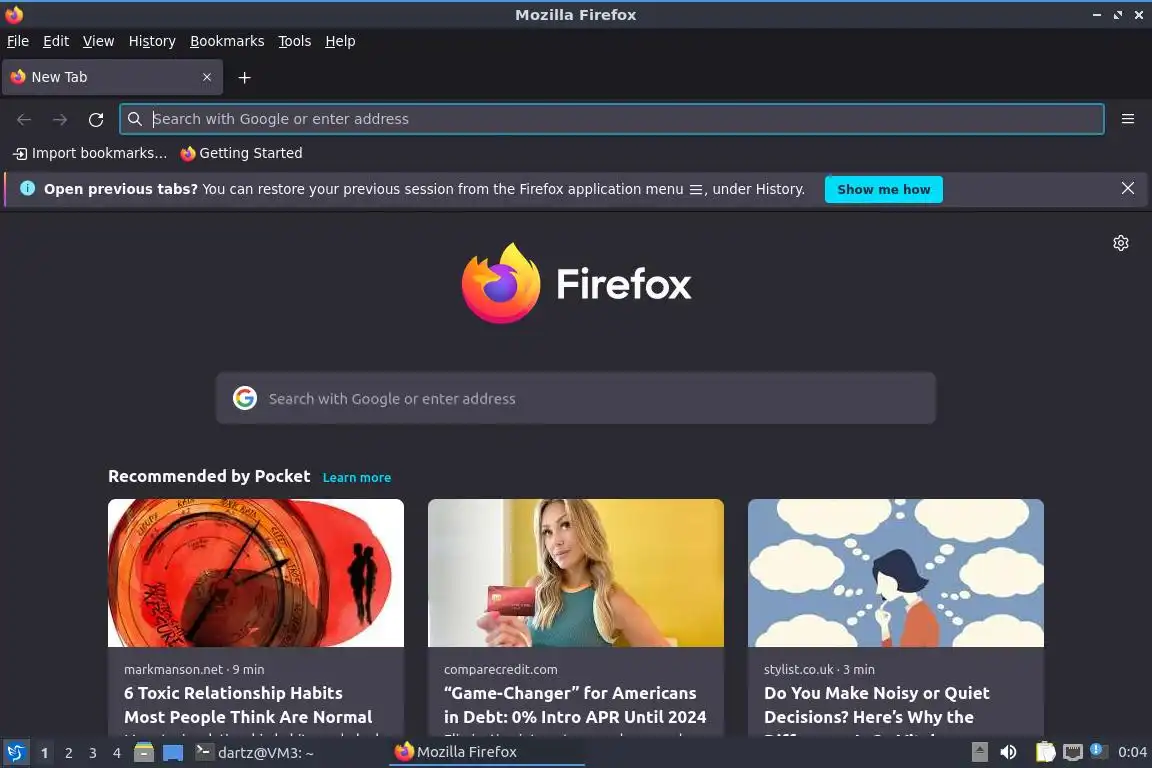The height and width of the screenshot is (768, 1152).
Task: Click the forward navigation arrow
Action: pos(60,119)
